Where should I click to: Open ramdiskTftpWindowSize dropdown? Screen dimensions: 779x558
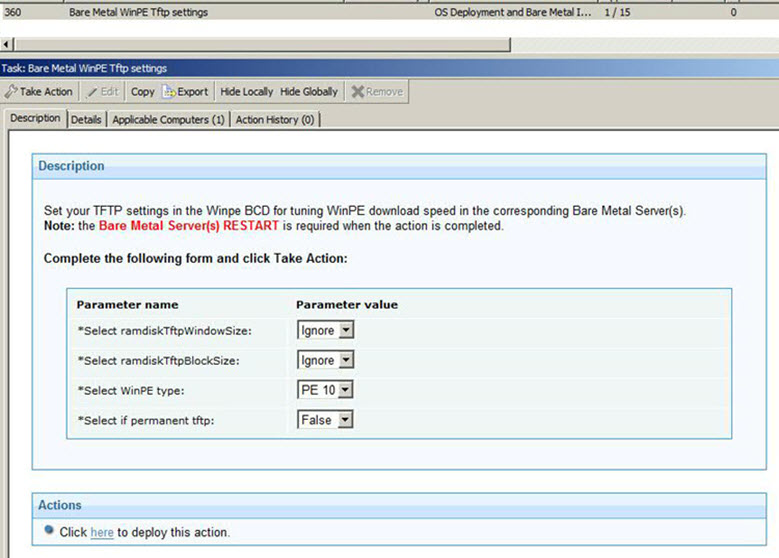(325, 330)
